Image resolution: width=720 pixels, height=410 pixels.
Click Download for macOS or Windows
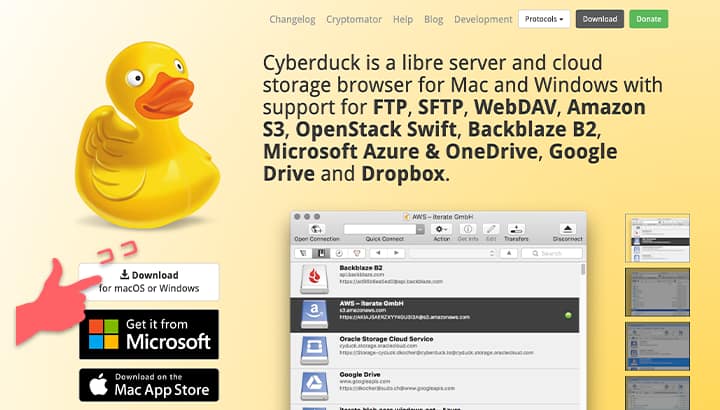(149, 281)
